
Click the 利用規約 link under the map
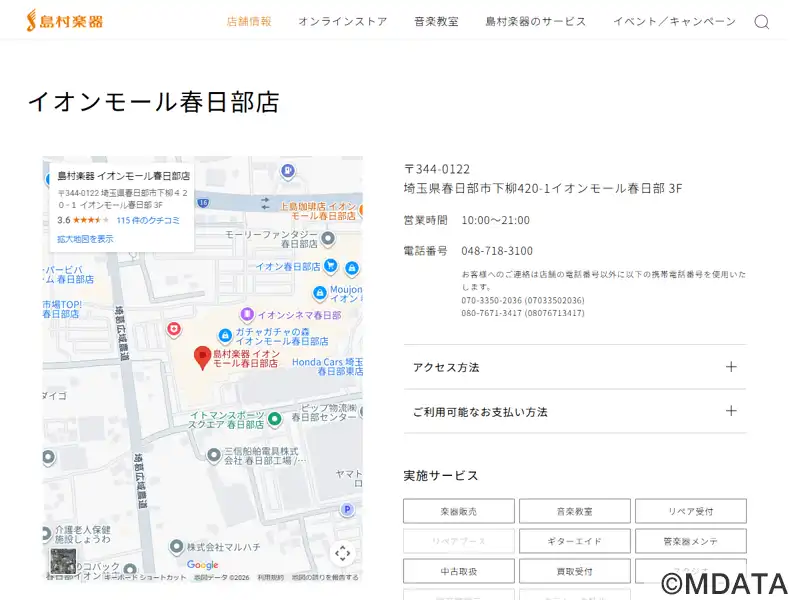(x=270, y=578)
